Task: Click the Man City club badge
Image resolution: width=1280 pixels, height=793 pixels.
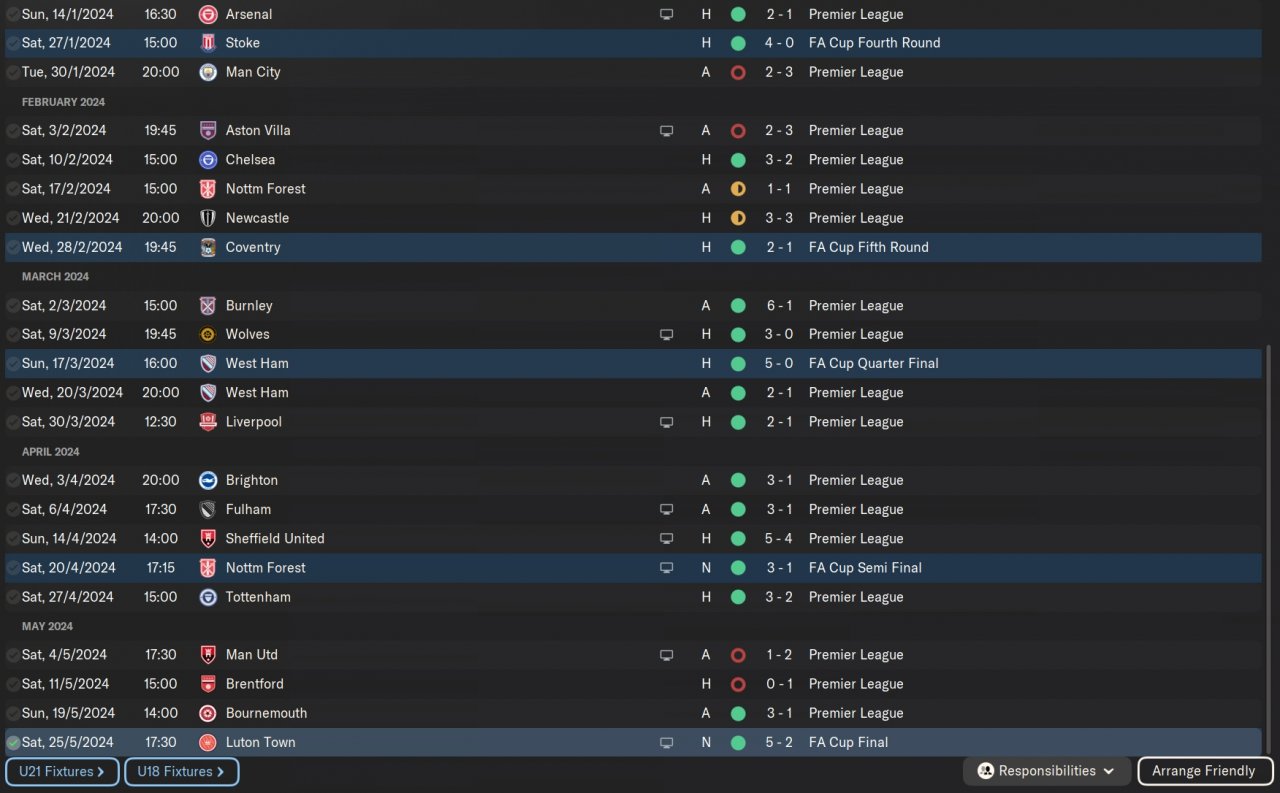Action: point(208,72)
